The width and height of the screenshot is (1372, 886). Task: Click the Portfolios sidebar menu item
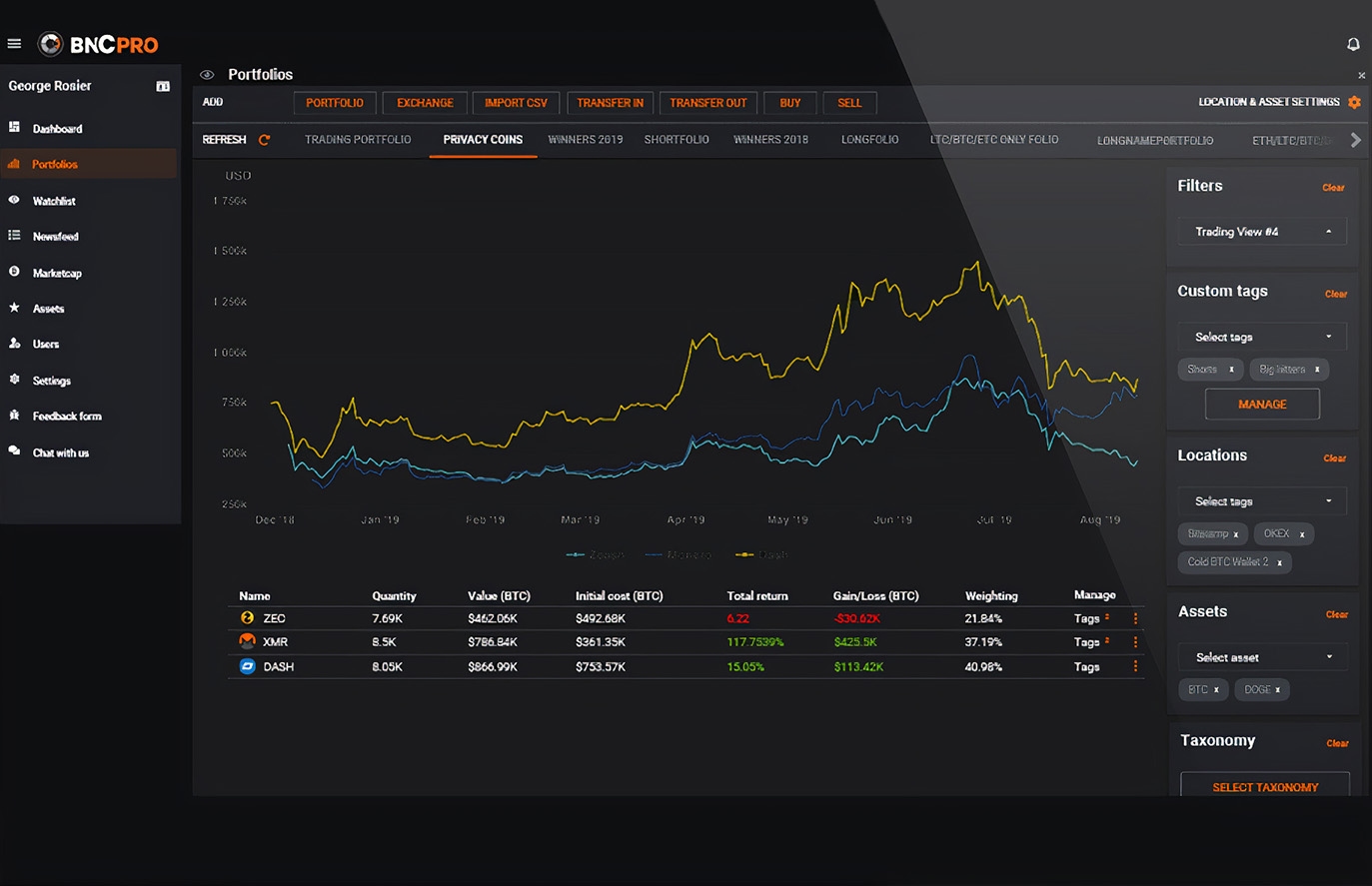pos(89,164)
